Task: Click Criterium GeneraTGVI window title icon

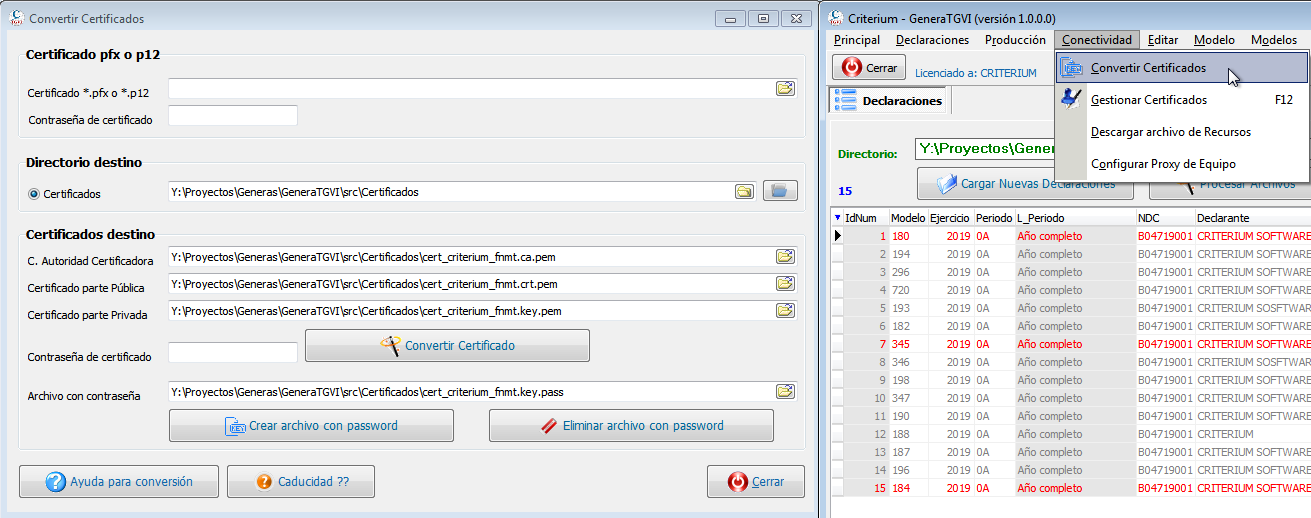Action: (x=834, y=18)
